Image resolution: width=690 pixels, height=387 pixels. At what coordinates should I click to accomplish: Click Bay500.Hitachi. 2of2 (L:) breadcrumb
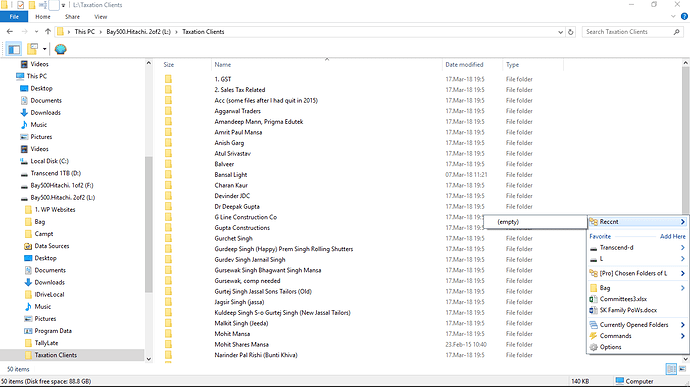[138, 32]
